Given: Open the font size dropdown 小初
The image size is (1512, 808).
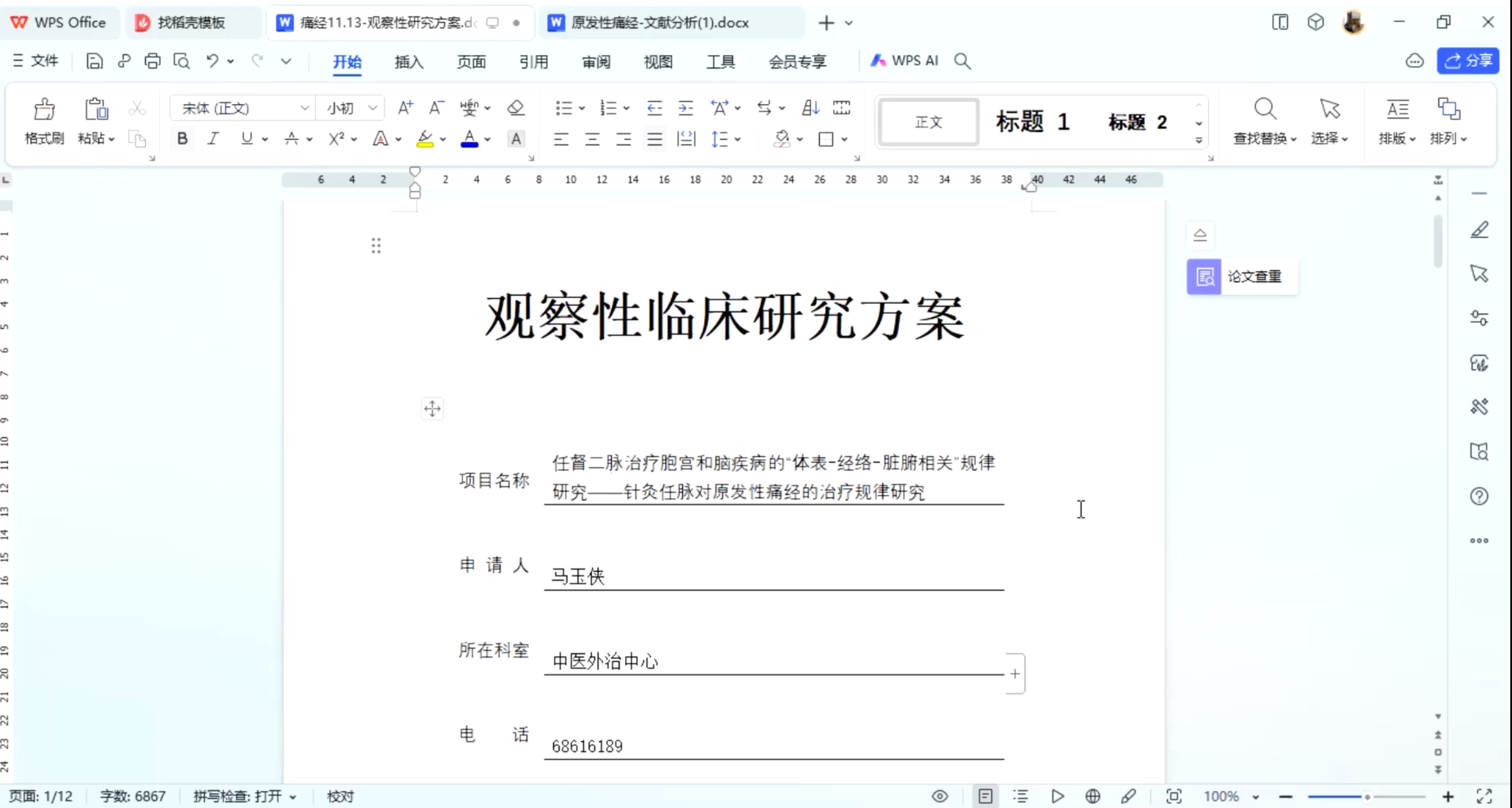Looking at the screenshot, I should click(372, 108).
